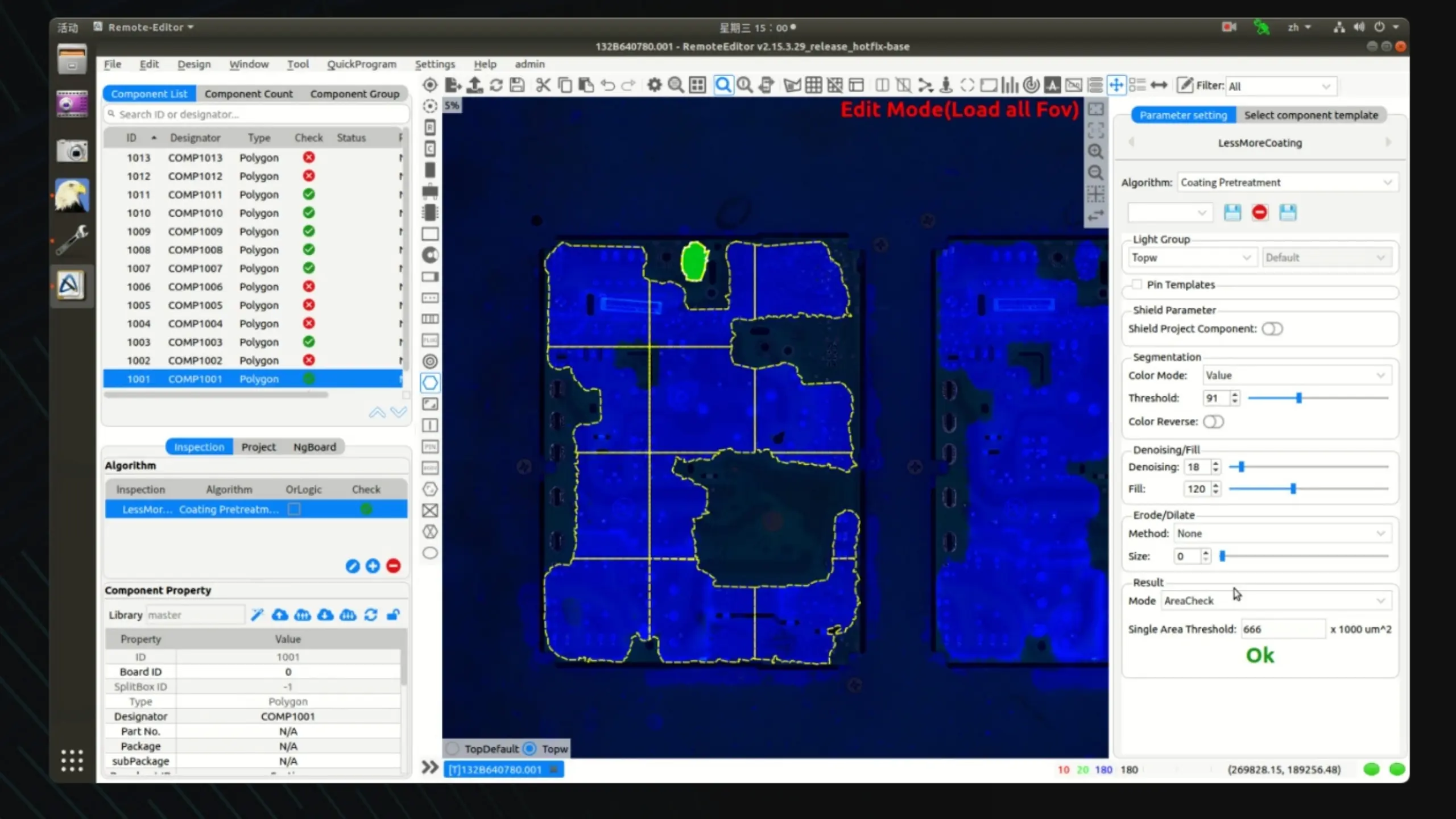Open the QuickProgram menu
The width and height of the screenshot is (1456, 819).
[361, 64]
